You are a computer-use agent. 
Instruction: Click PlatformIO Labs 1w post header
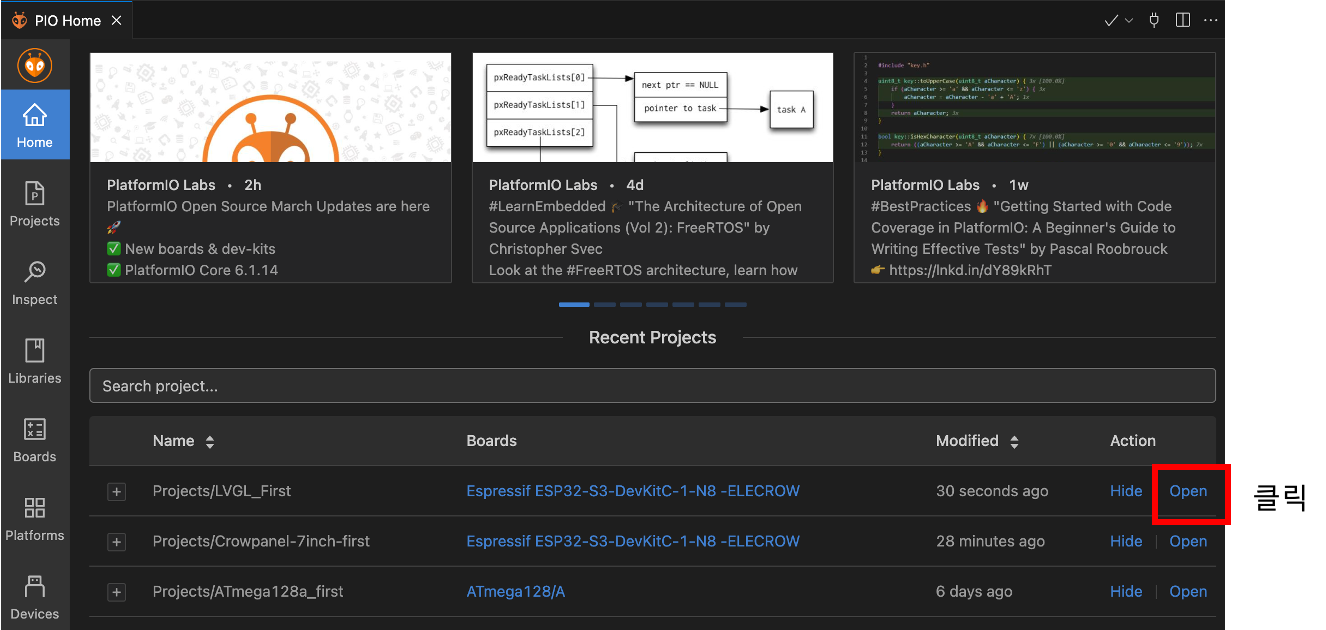[x=950, y=185]
